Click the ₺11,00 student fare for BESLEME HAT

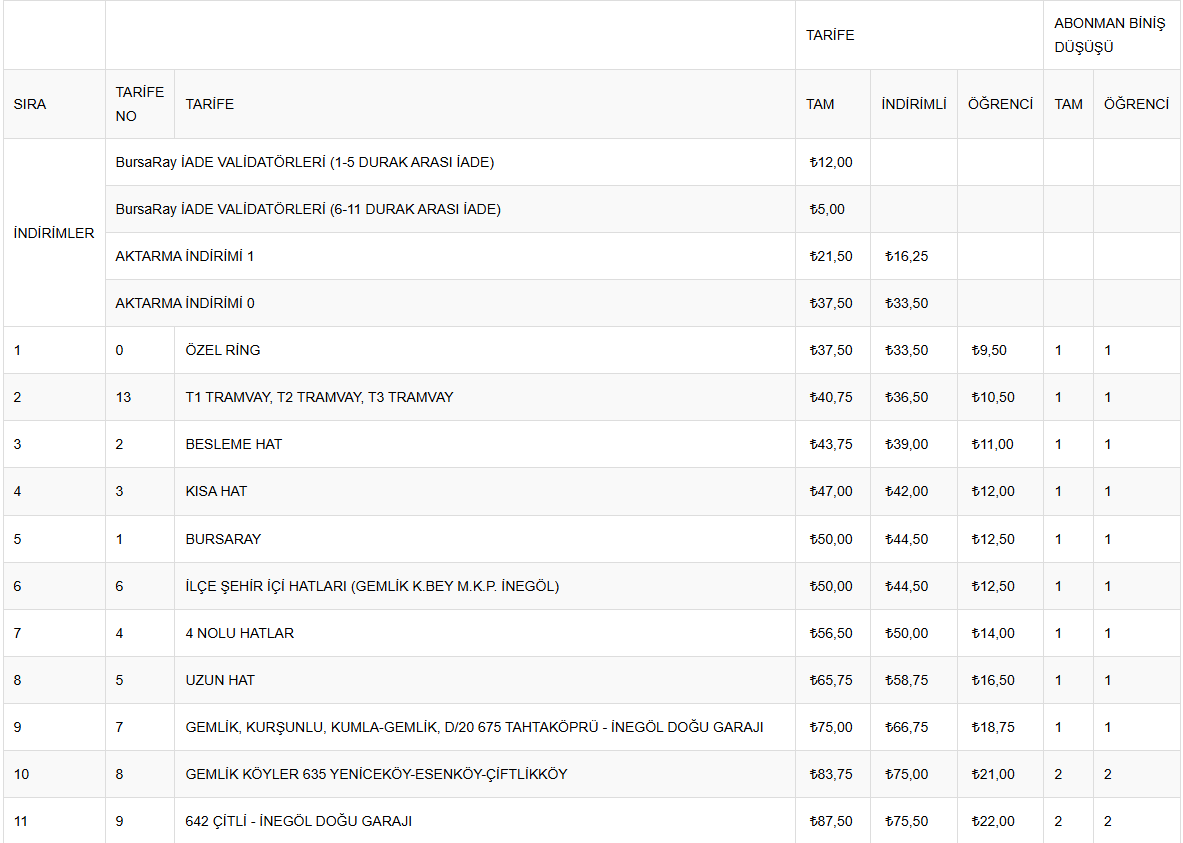tap(993, 445)
